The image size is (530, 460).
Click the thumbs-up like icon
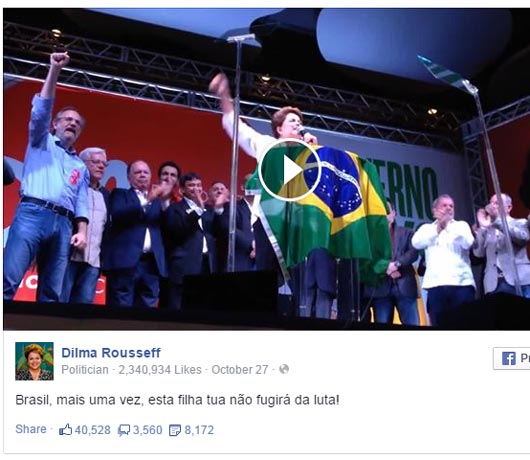pyautogui.click(x=66, y=430)
